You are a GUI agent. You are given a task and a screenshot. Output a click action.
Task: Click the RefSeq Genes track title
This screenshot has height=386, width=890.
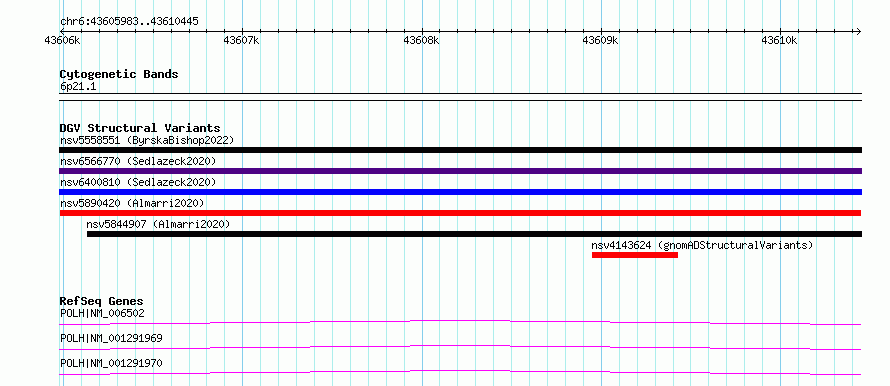coord(102,301)
